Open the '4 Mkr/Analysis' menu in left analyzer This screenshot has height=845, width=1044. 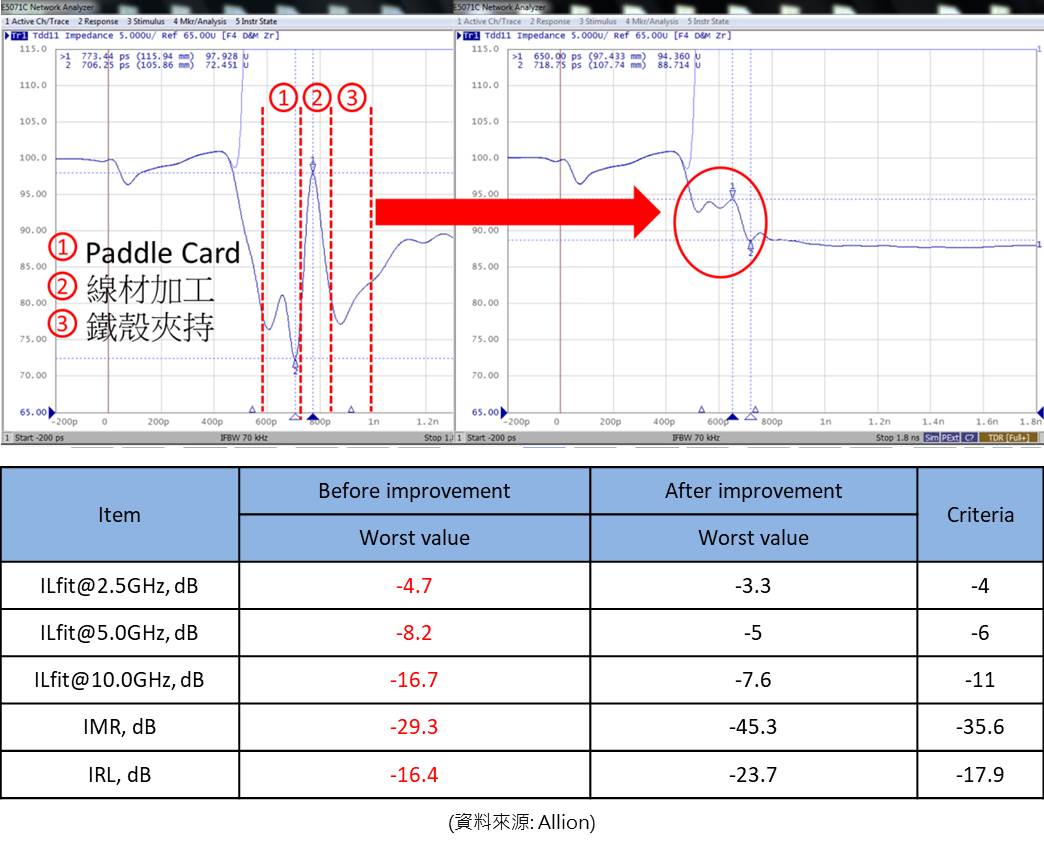pyautogui.click(x=200, y=21)
